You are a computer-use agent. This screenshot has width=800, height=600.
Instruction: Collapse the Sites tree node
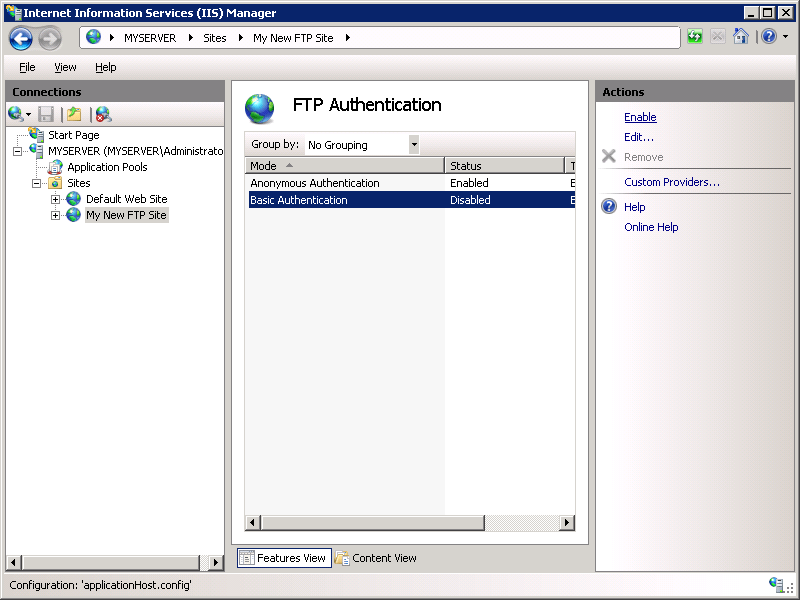[36, 183]
